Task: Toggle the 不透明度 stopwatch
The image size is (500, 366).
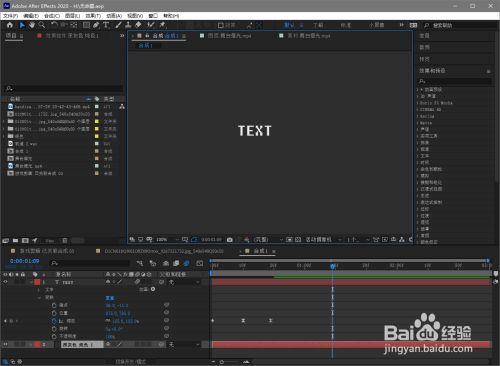Action: pyautogui.click(x=54, y=336)
